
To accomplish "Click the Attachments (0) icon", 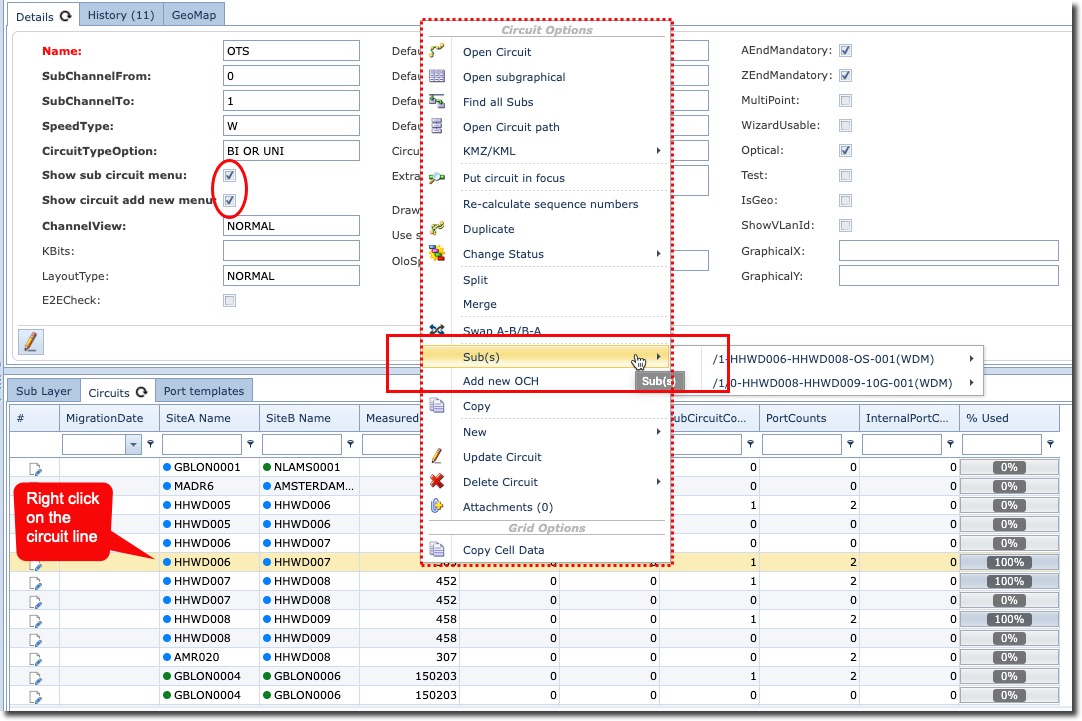I will (437, 507).
